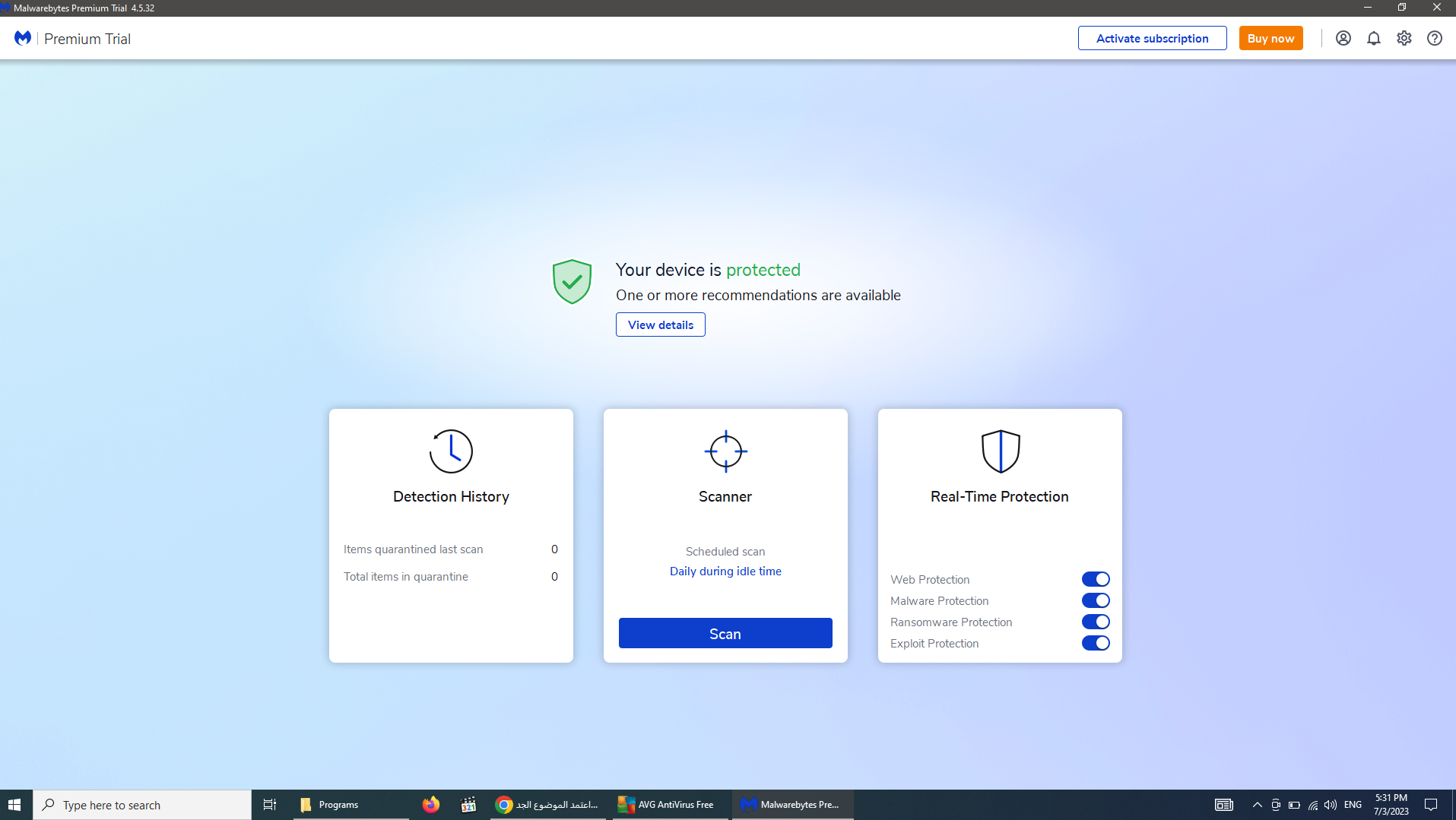Open the Windows Start menu
Viewport: 1456px width, 820px height.
coord(14,805)
